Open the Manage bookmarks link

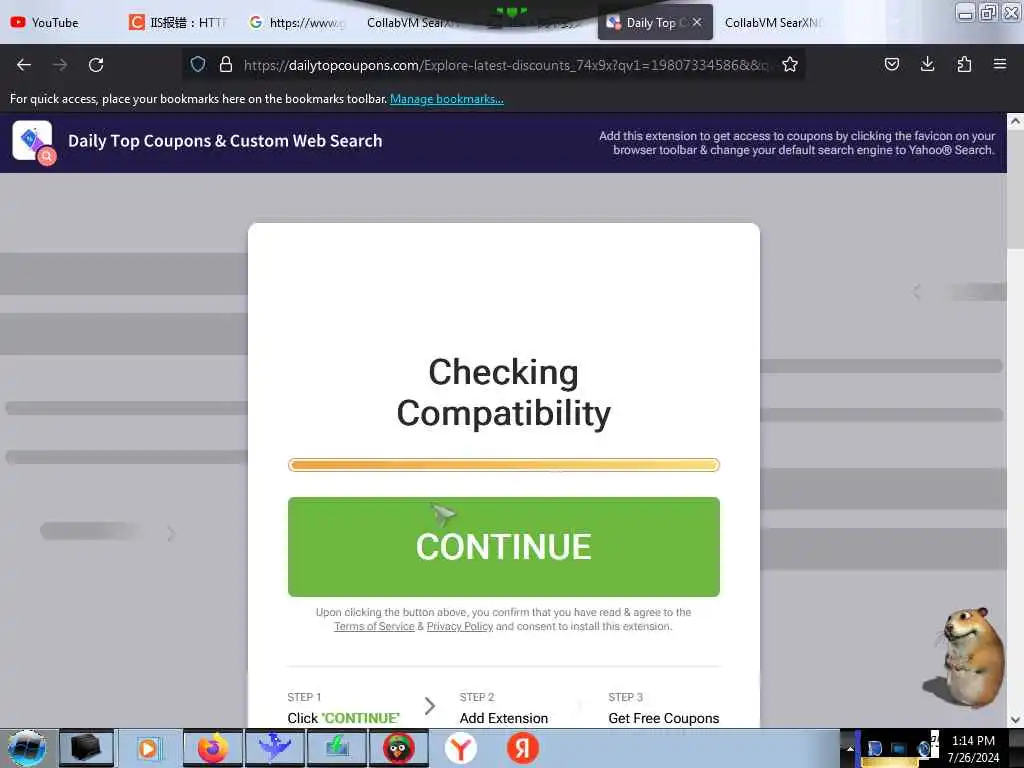pyautogui.click(x=447, y=99)
